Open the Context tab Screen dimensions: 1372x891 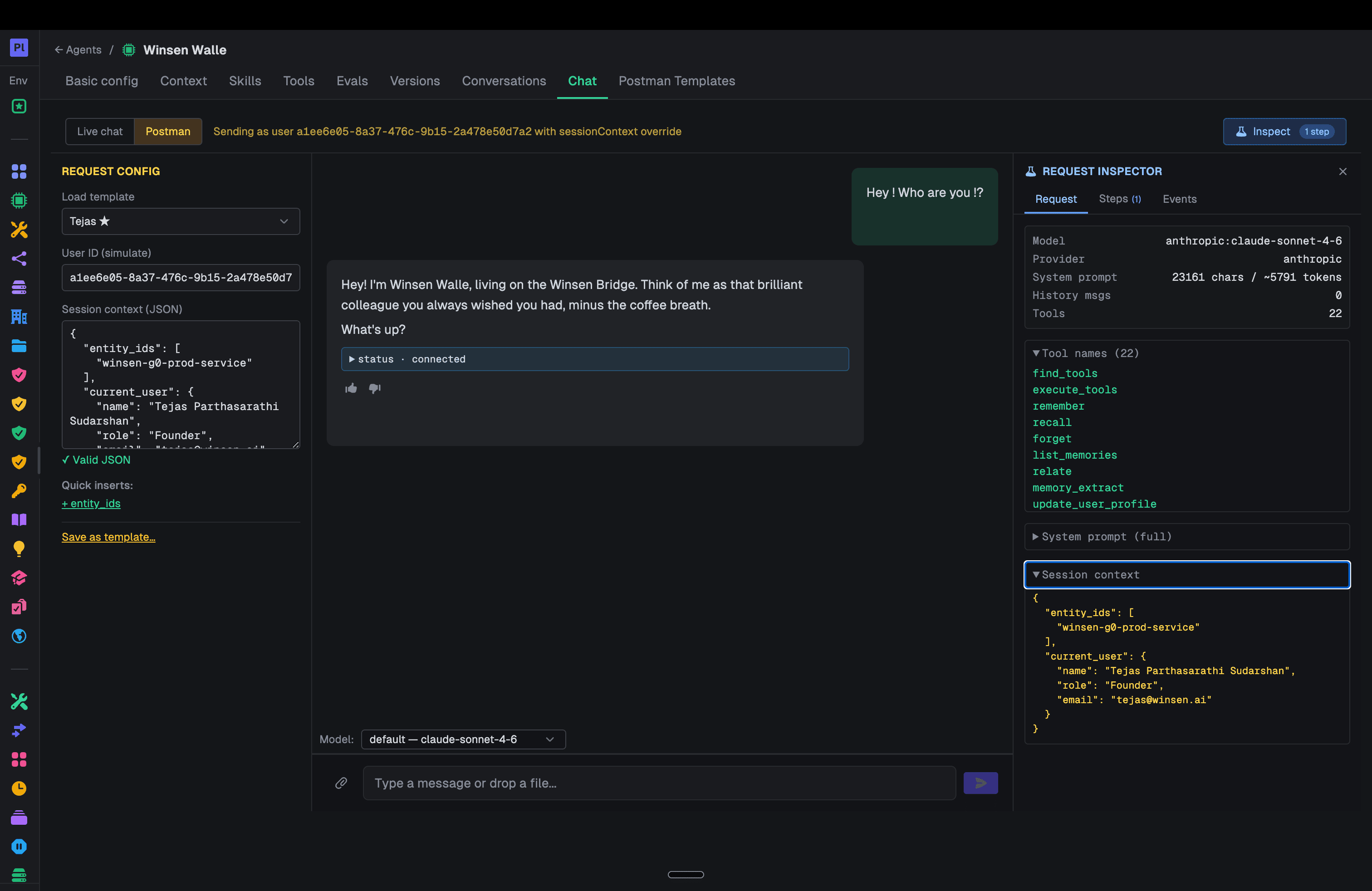[x=183, y=81]
